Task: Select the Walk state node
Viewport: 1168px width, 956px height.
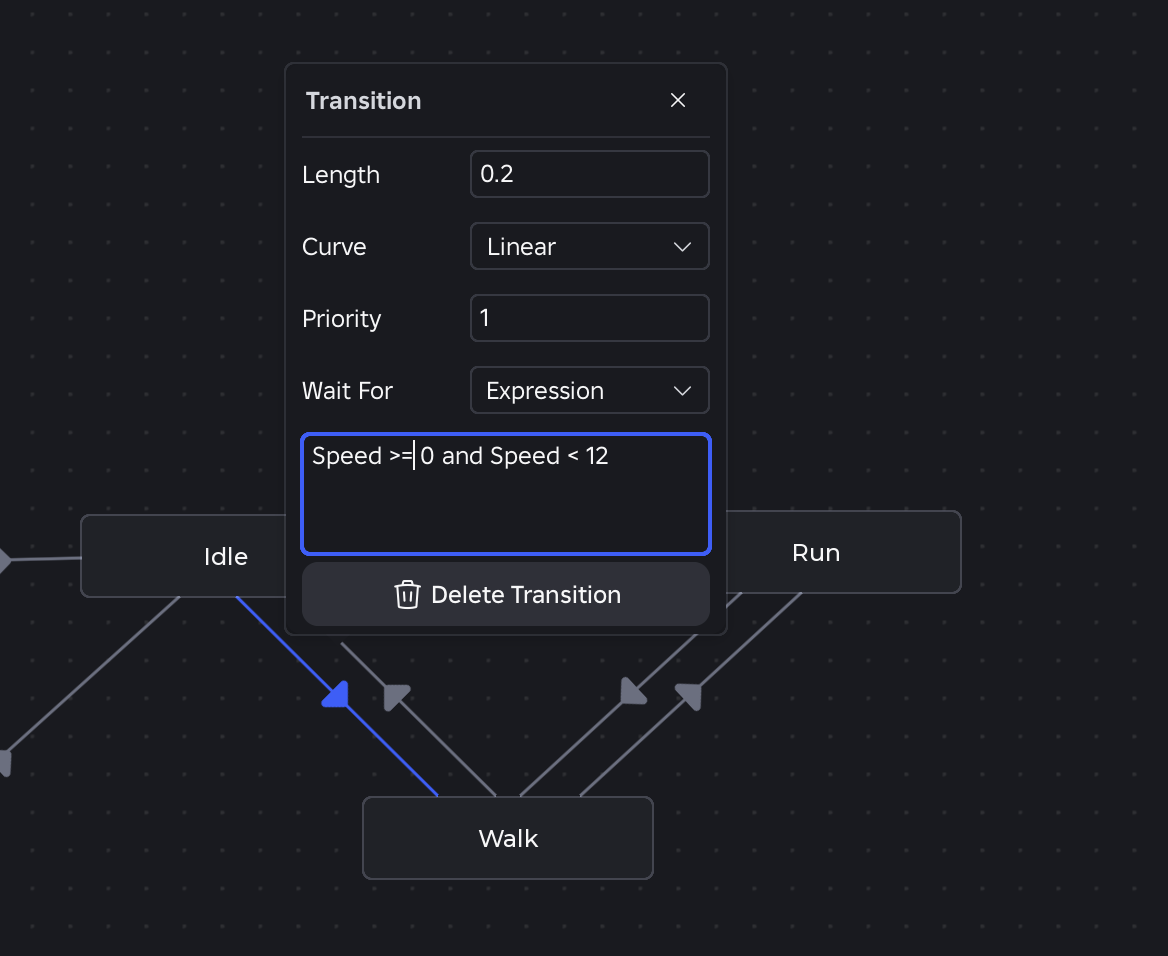Action: tap(508, 838)
